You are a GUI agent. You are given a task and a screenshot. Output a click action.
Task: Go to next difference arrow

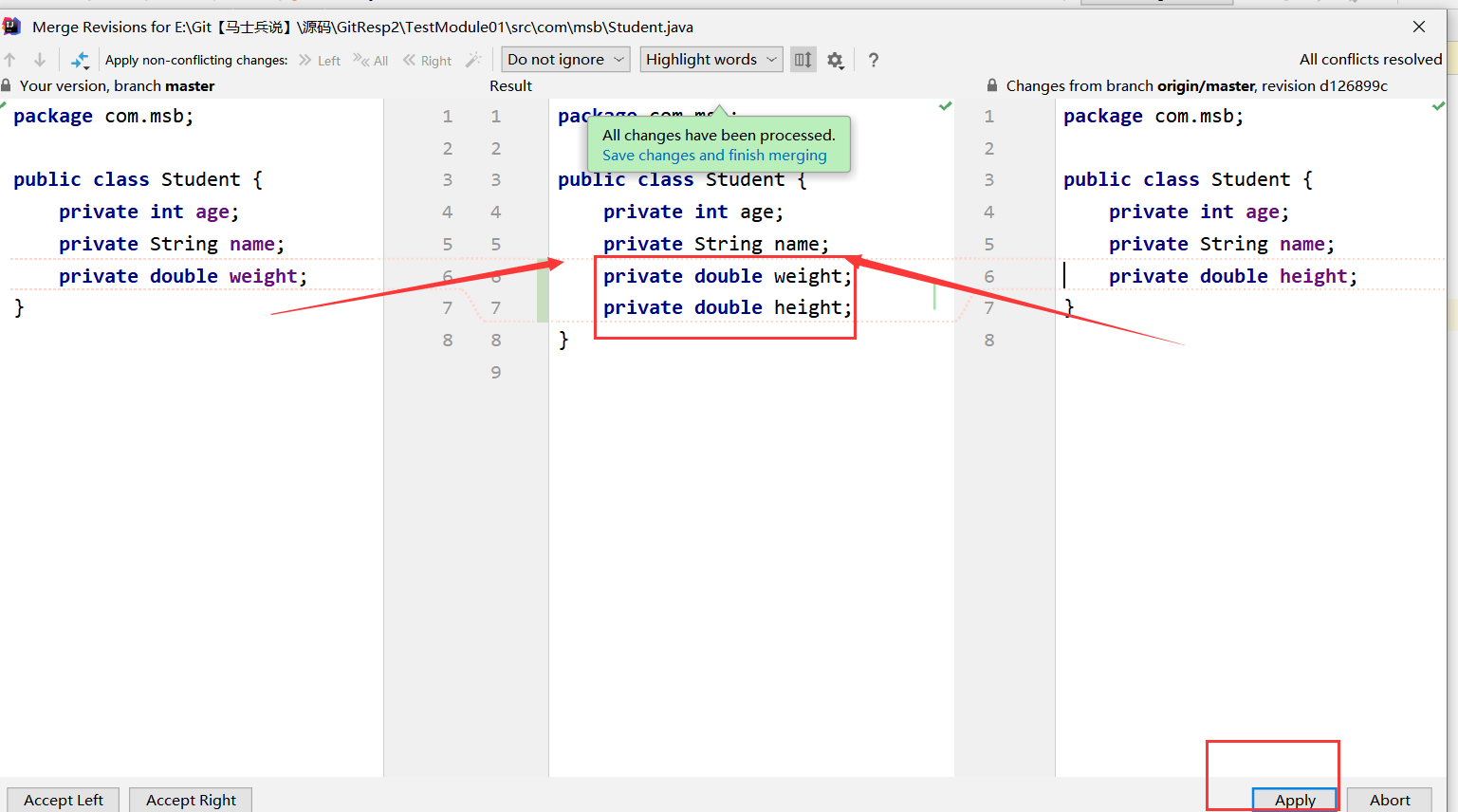40,60
